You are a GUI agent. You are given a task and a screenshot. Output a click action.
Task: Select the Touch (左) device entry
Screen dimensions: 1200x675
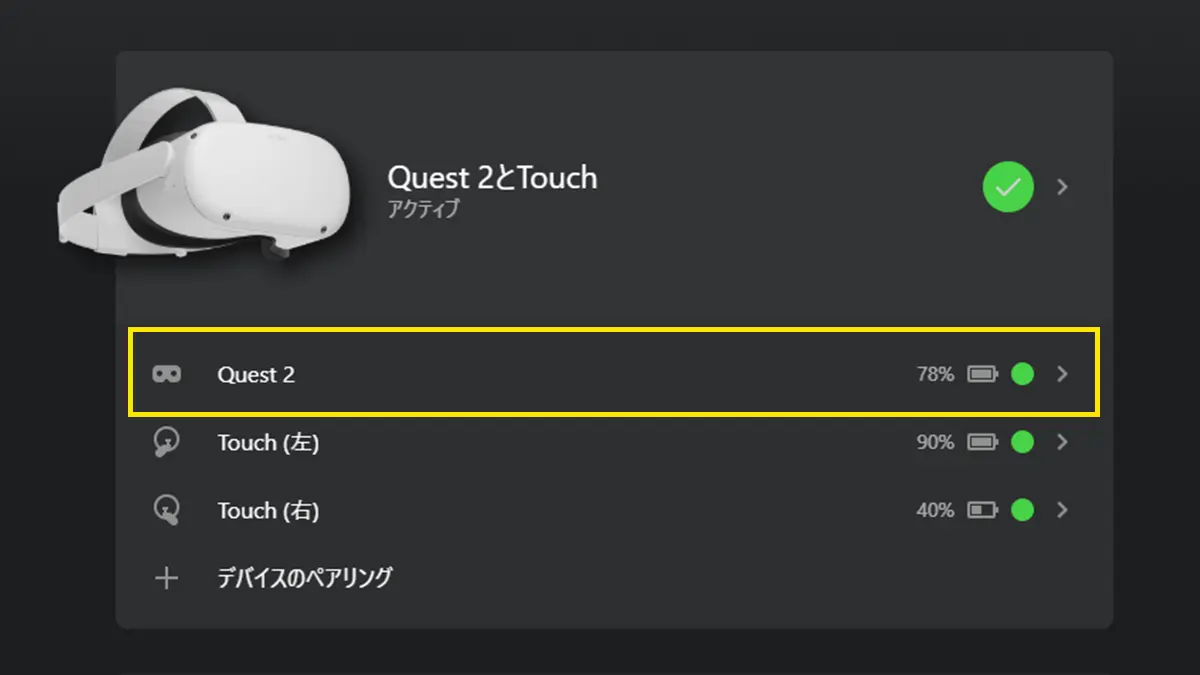(614, 442)
